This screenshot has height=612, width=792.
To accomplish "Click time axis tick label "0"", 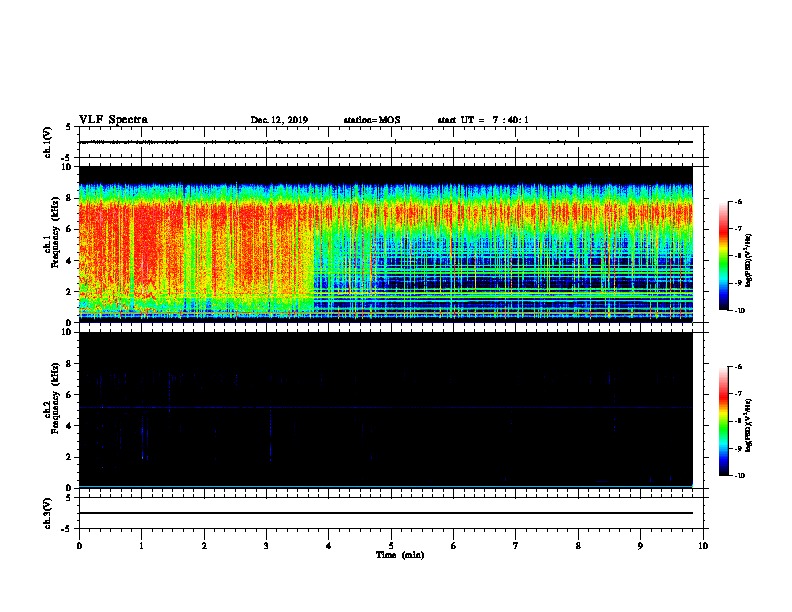I will [79, 546].
